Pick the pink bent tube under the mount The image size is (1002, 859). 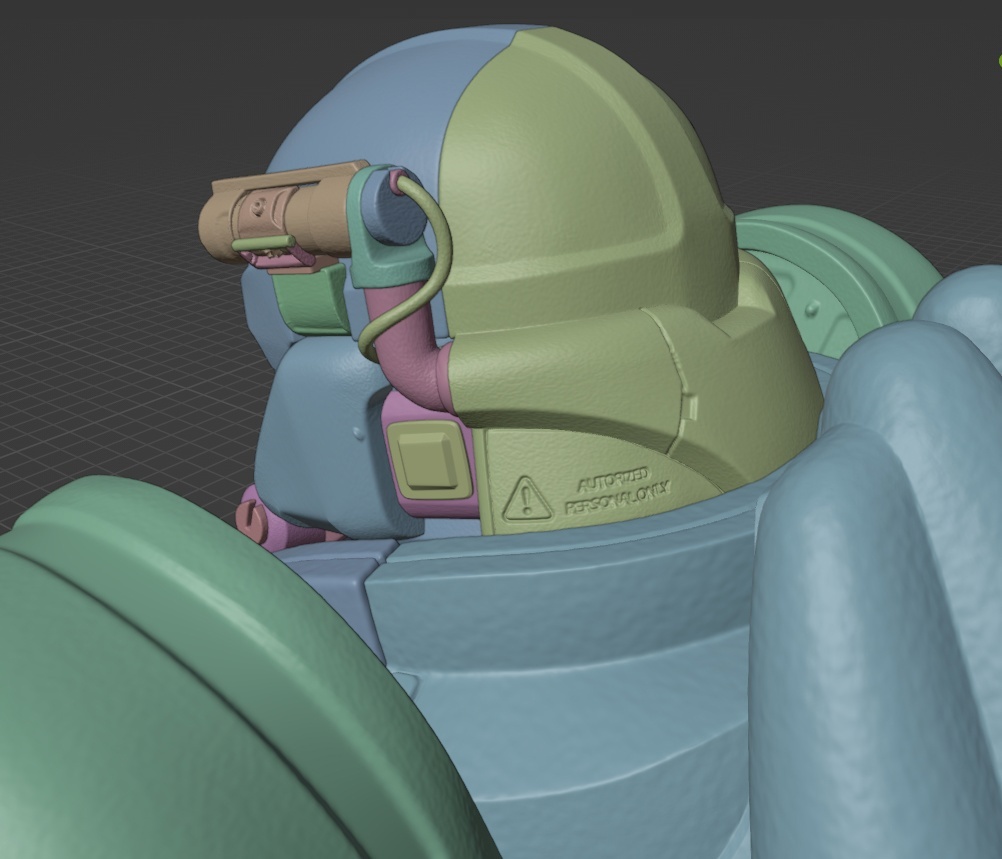pos(410,350)
